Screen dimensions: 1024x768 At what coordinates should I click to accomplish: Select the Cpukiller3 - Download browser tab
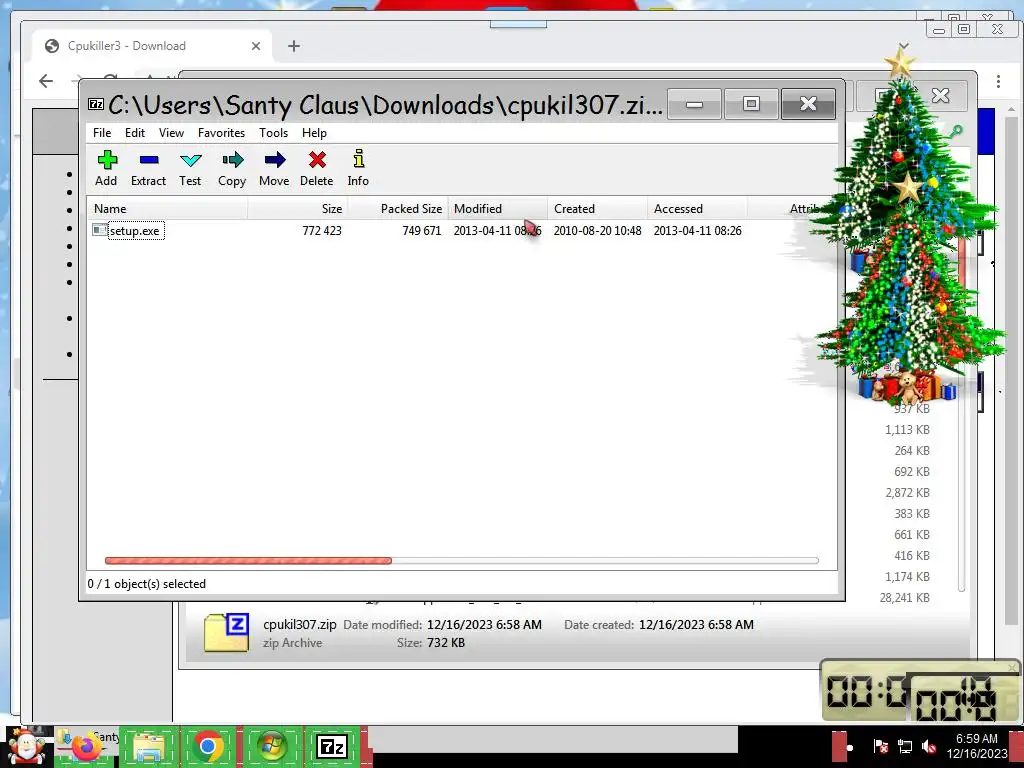152,46
